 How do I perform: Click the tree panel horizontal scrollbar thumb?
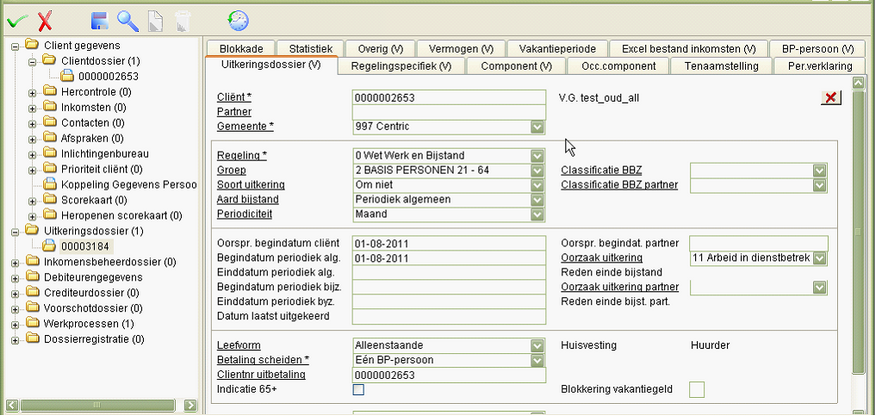[98, 405]
